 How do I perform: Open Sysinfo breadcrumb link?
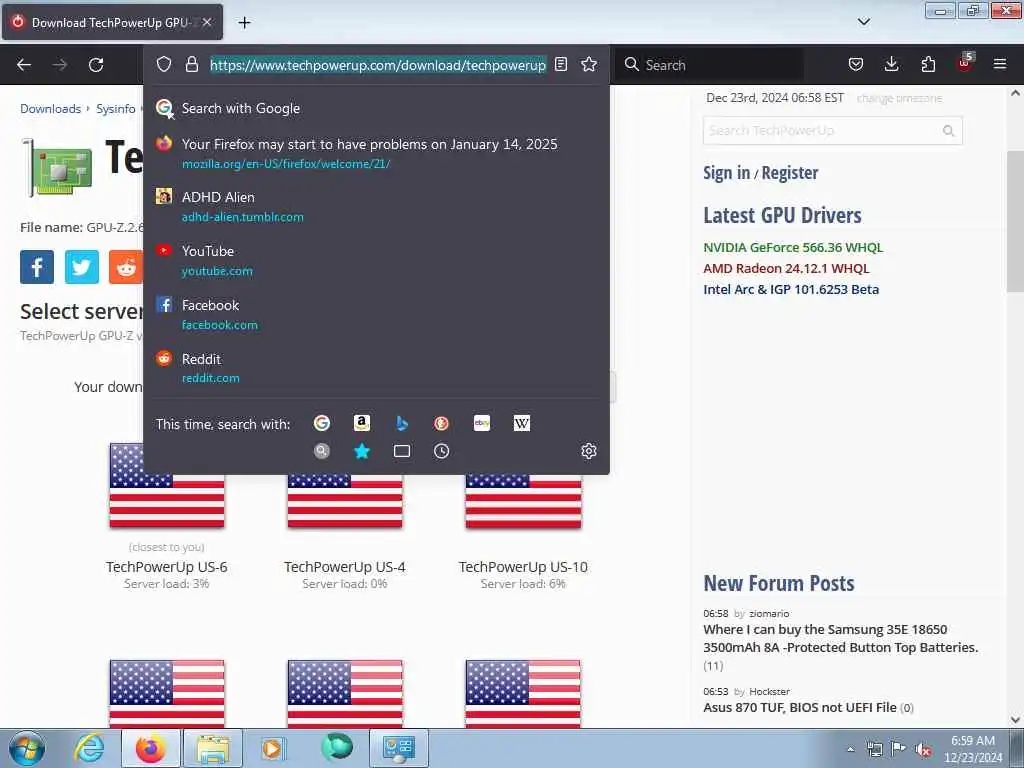[116, 108]
